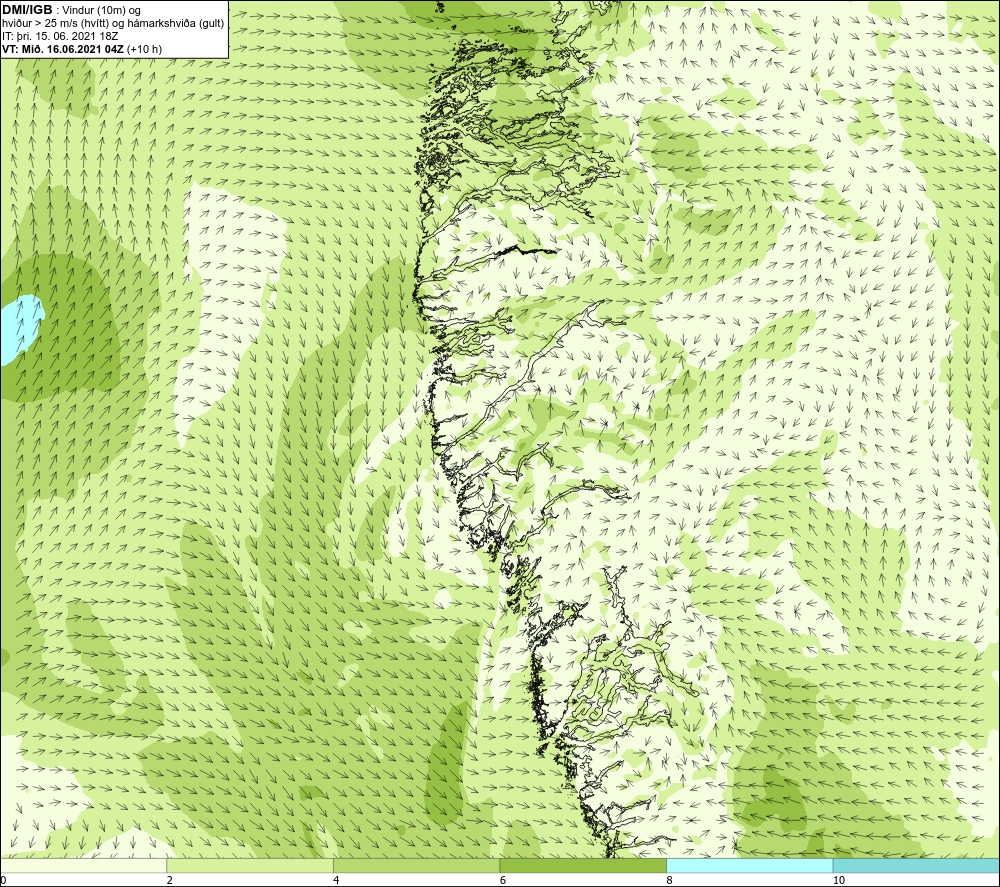Click the 0–2 m/s legend color swatch
The width and height of the screenshot is (1000, 887).
[84, 865]
